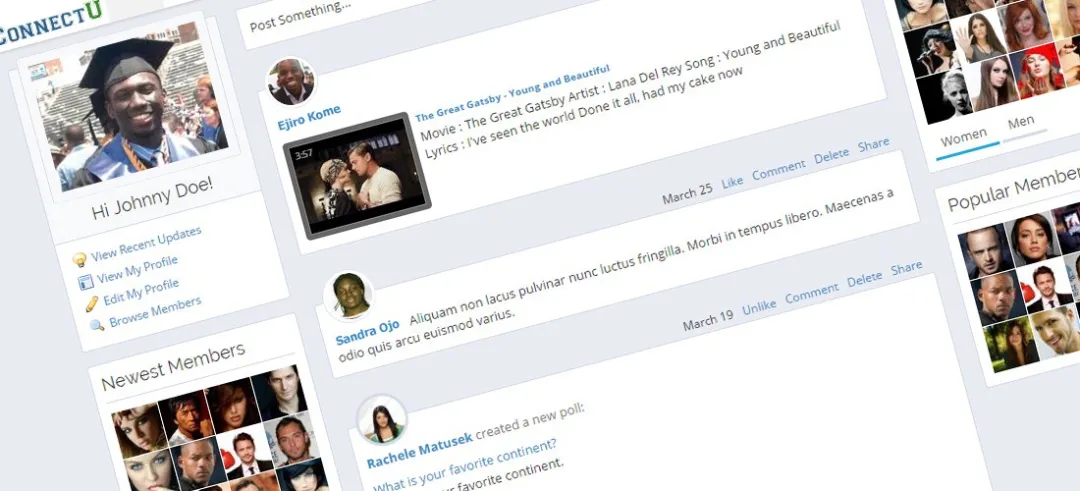Open the man with red boxing glove in Newest Members
1080x491 pixels.
[x=246, y=452]
